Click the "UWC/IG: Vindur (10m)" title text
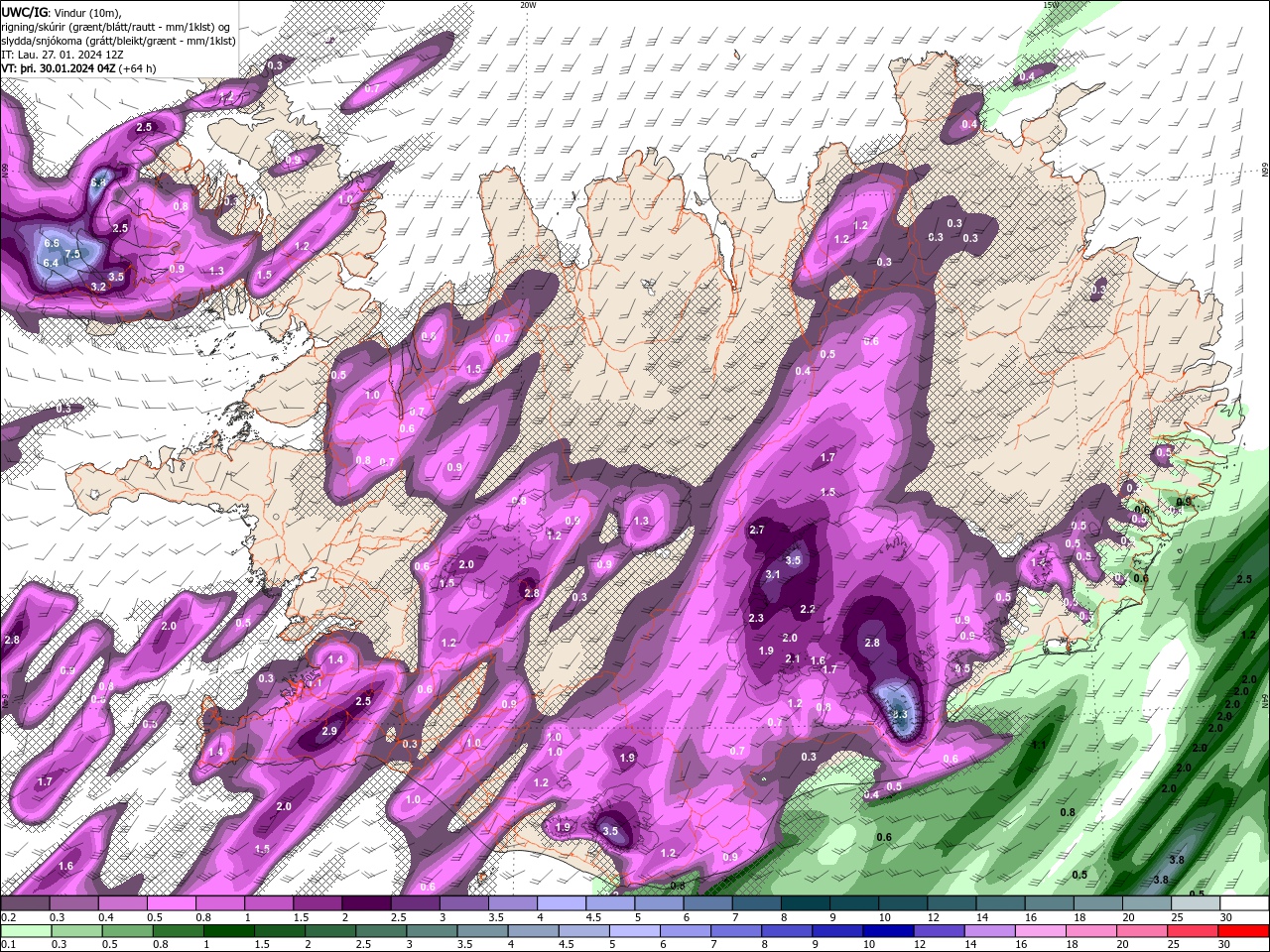Viewport: 1270px width, 952px height. pyautogui.click(x=62, y=12)
